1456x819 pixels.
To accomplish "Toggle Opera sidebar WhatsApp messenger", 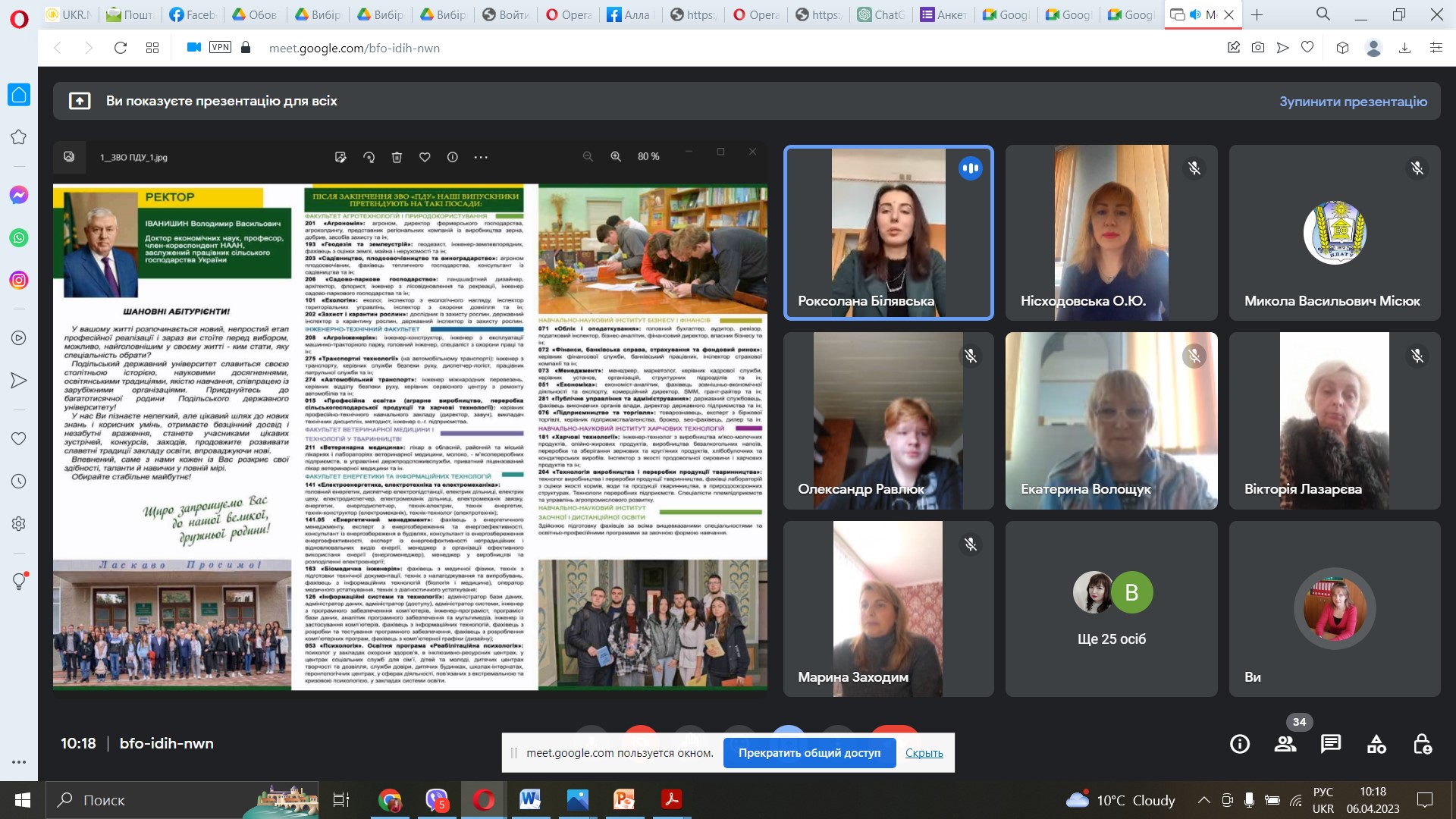I will pos(19,237).
